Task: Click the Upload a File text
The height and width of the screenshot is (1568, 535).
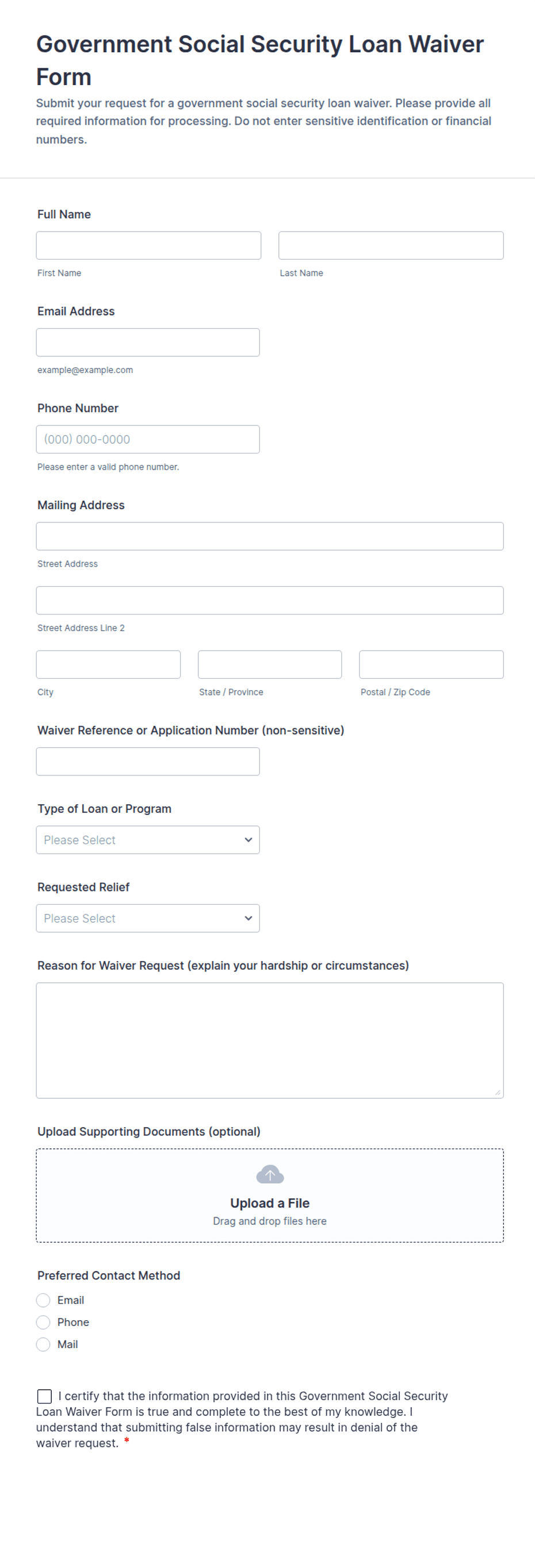Action: [x=270, y=1204]
